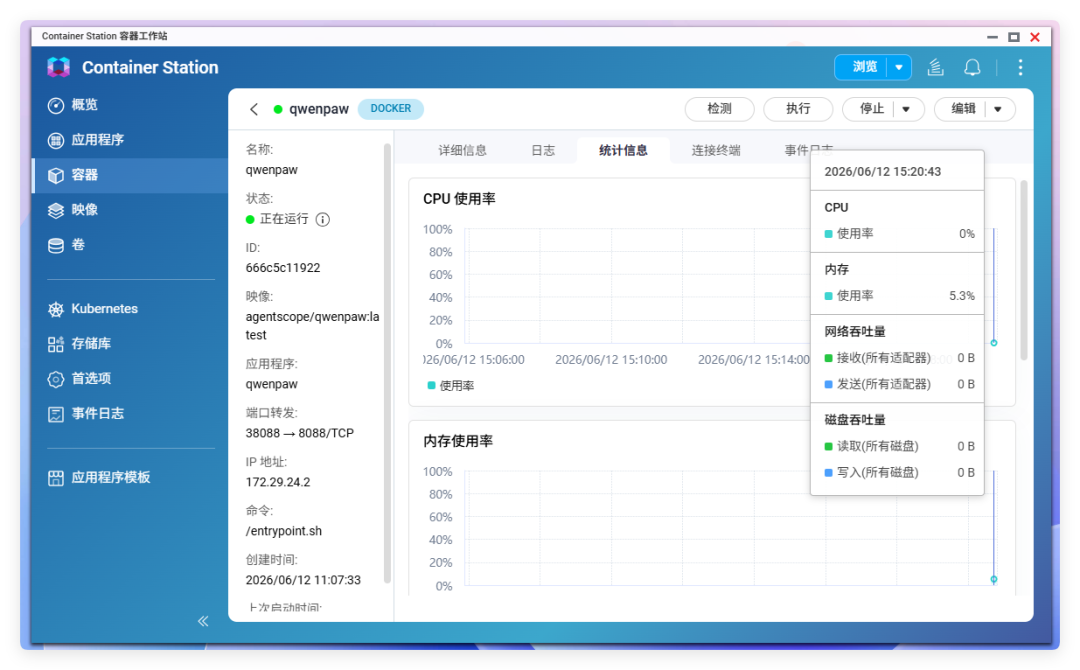The width and height of the screenshot is (1080, 670).
Task: Open the background tasks stack icon
Action: (935, 67)
